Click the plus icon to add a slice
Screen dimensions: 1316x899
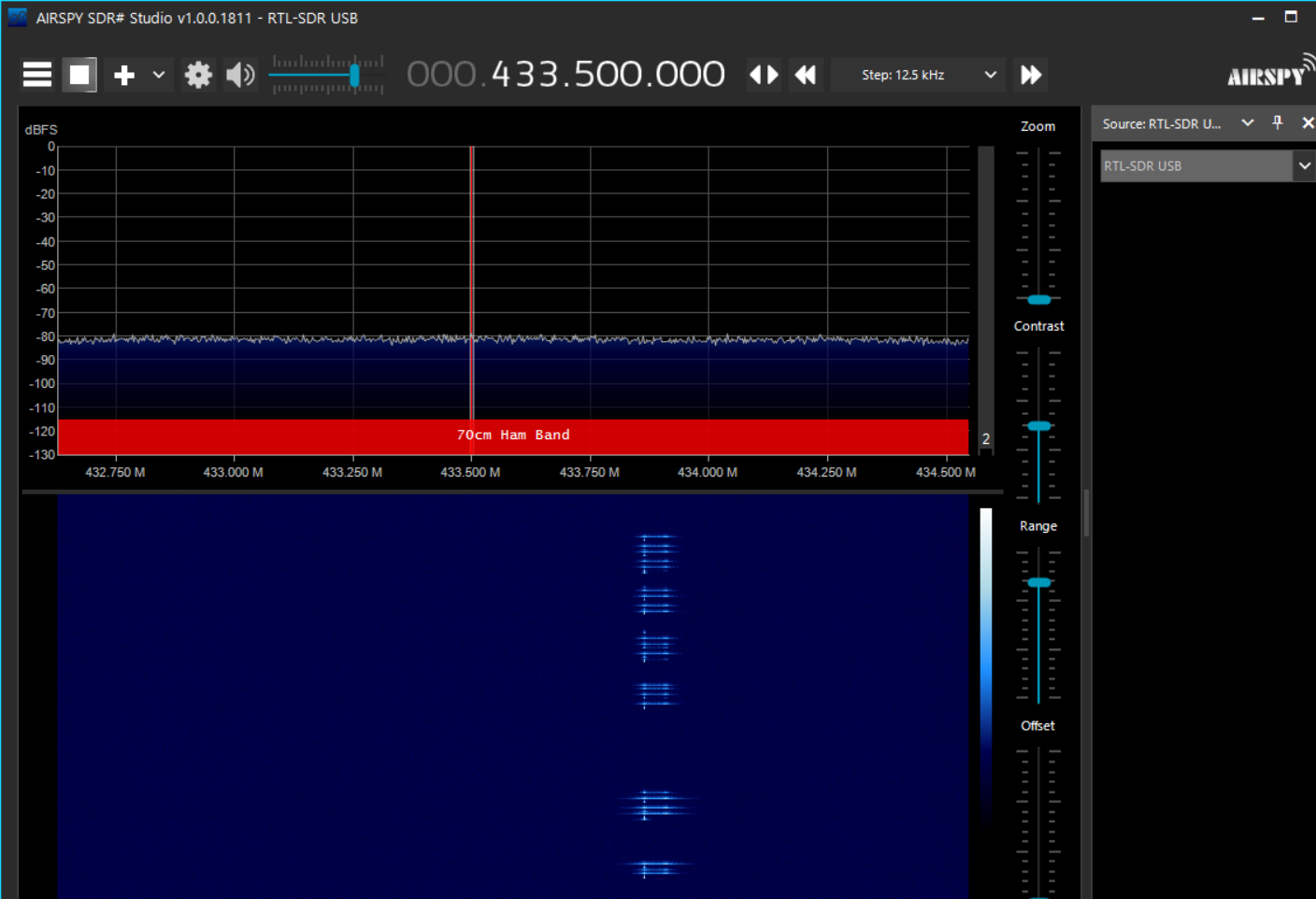point(123,75)
